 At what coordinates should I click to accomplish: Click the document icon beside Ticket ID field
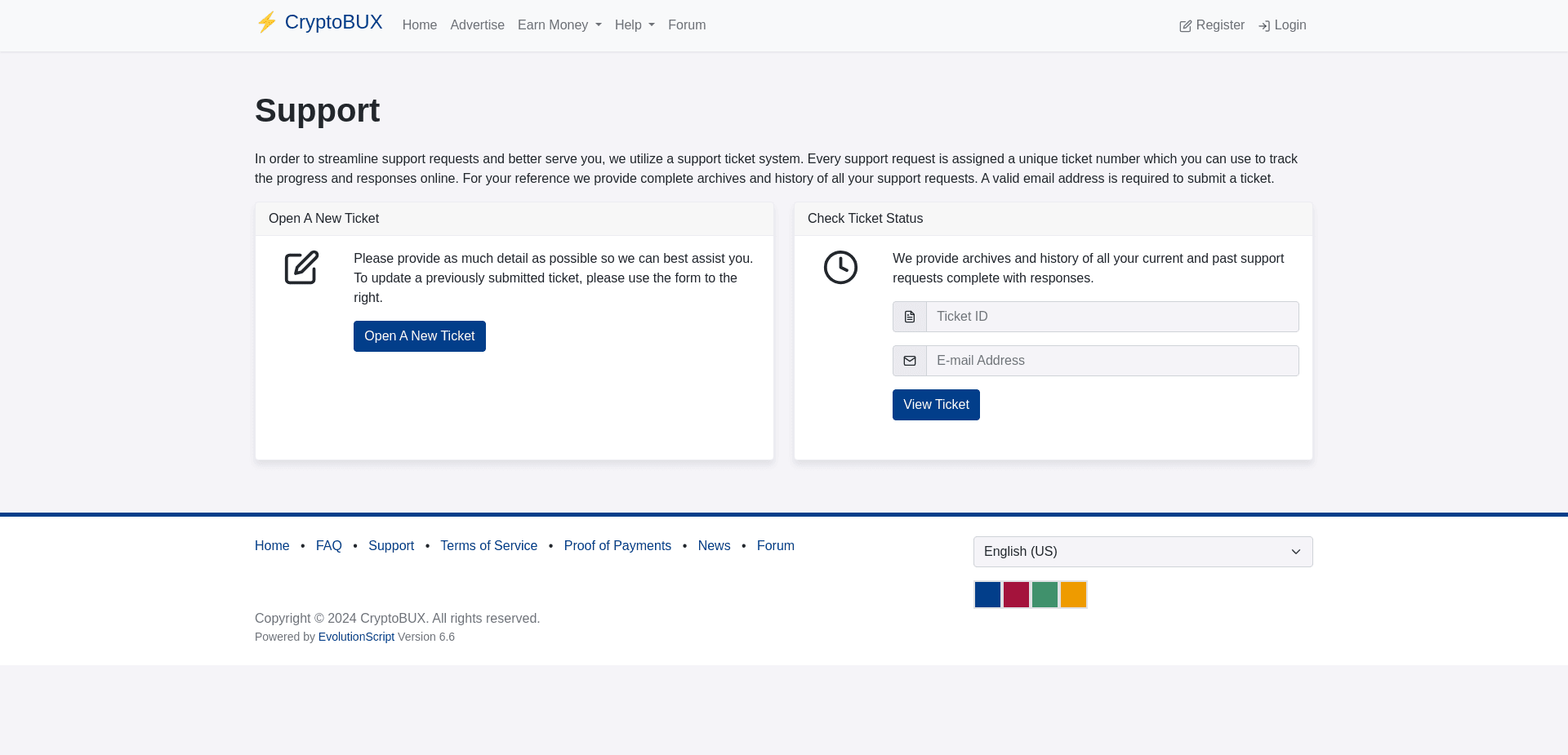coord(909,317)
